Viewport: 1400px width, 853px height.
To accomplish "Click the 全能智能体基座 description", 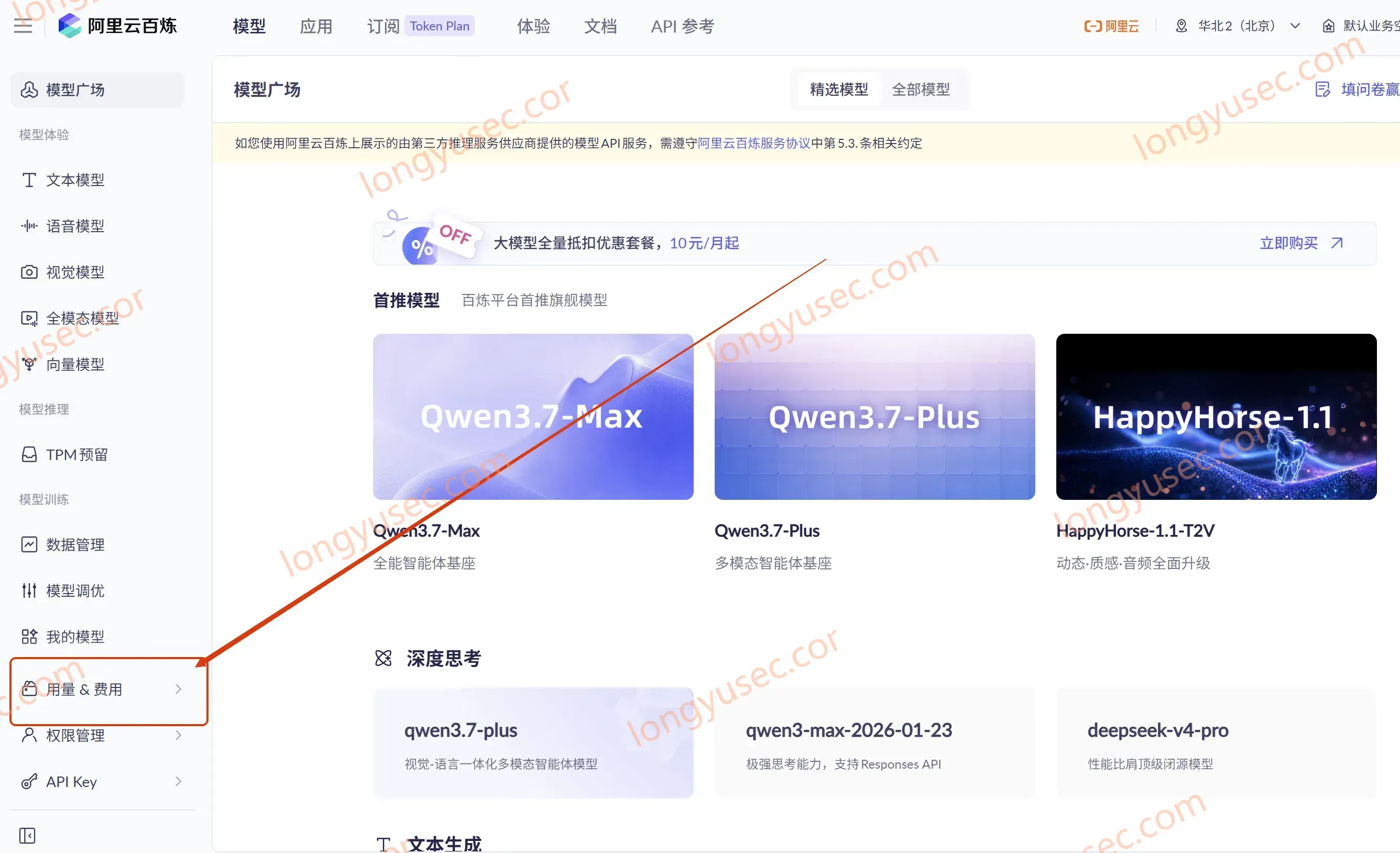I will (x=424, y=563).
